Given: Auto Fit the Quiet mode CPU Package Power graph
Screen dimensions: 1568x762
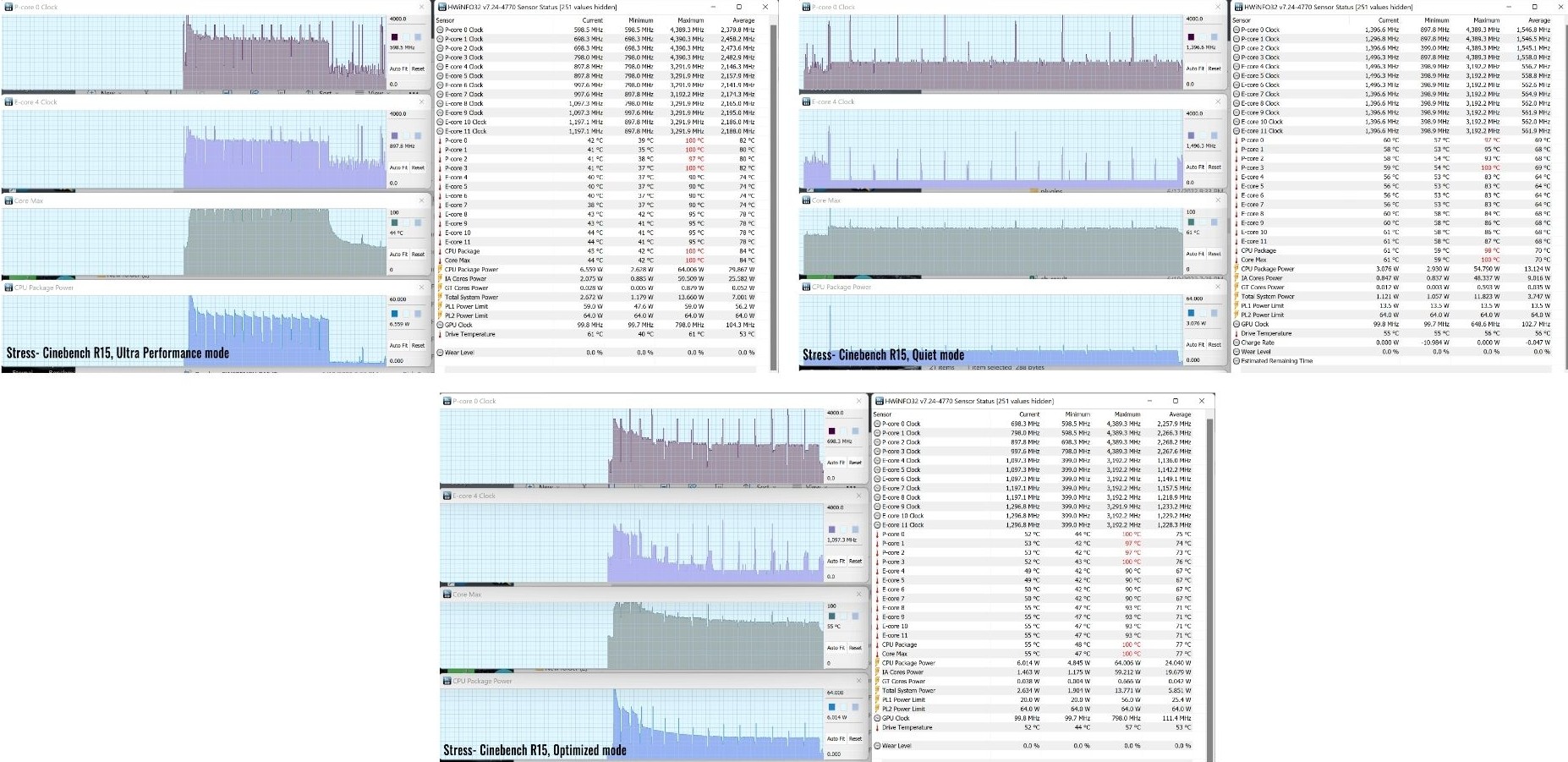Looking at the screenshot, I should pos(1195,344).
